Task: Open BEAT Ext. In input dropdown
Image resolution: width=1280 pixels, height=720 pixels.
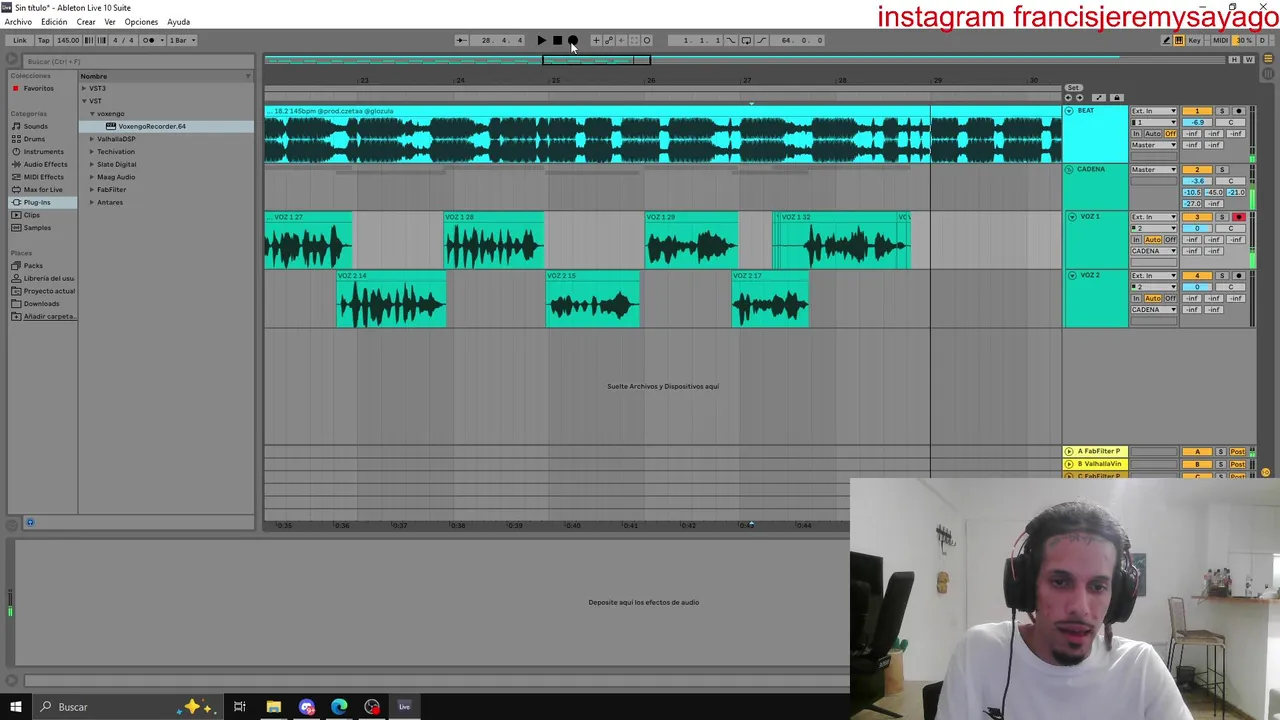Action: point(1154,111)
